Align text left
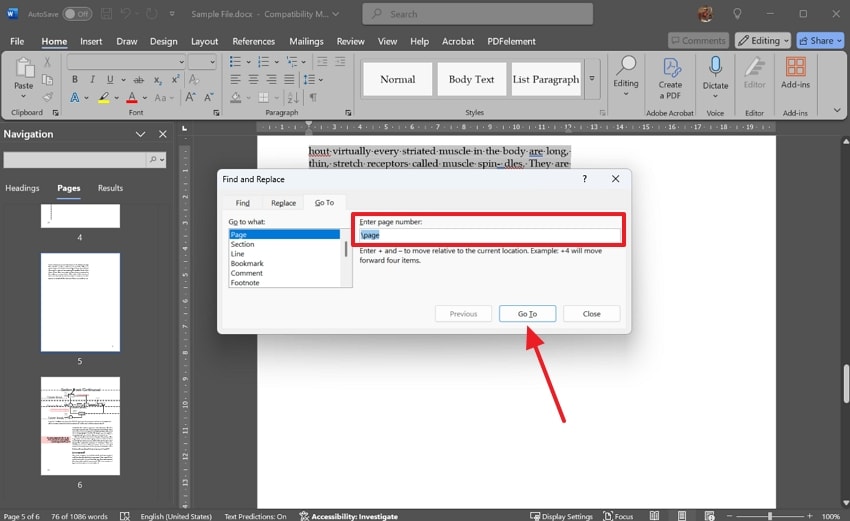Viewport: 850px width, 521px height. tap(235, 80)
